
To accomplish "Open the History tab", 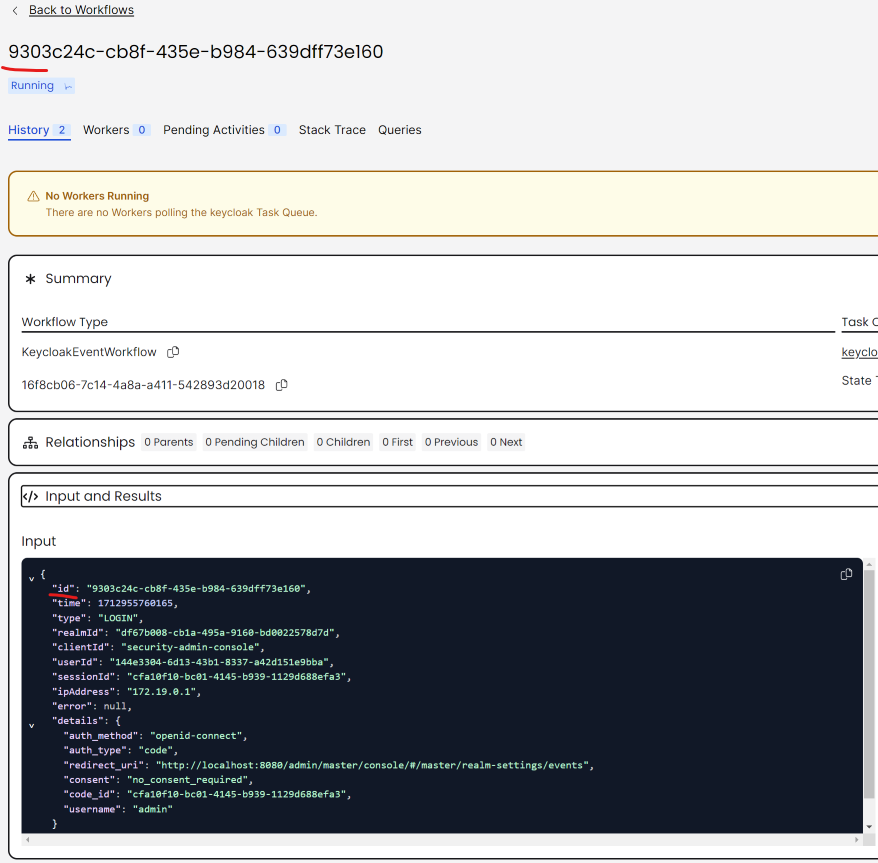I will (39, 130).
